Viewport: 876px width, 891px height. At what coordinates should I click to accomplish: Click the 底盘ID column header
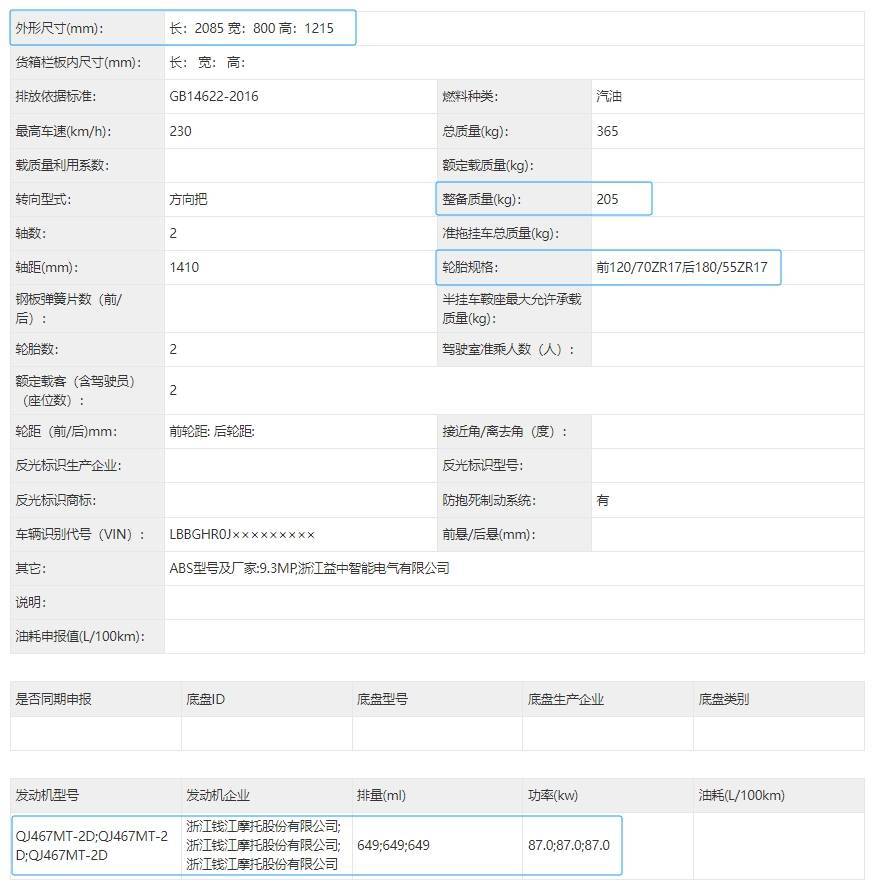(206, 700)
